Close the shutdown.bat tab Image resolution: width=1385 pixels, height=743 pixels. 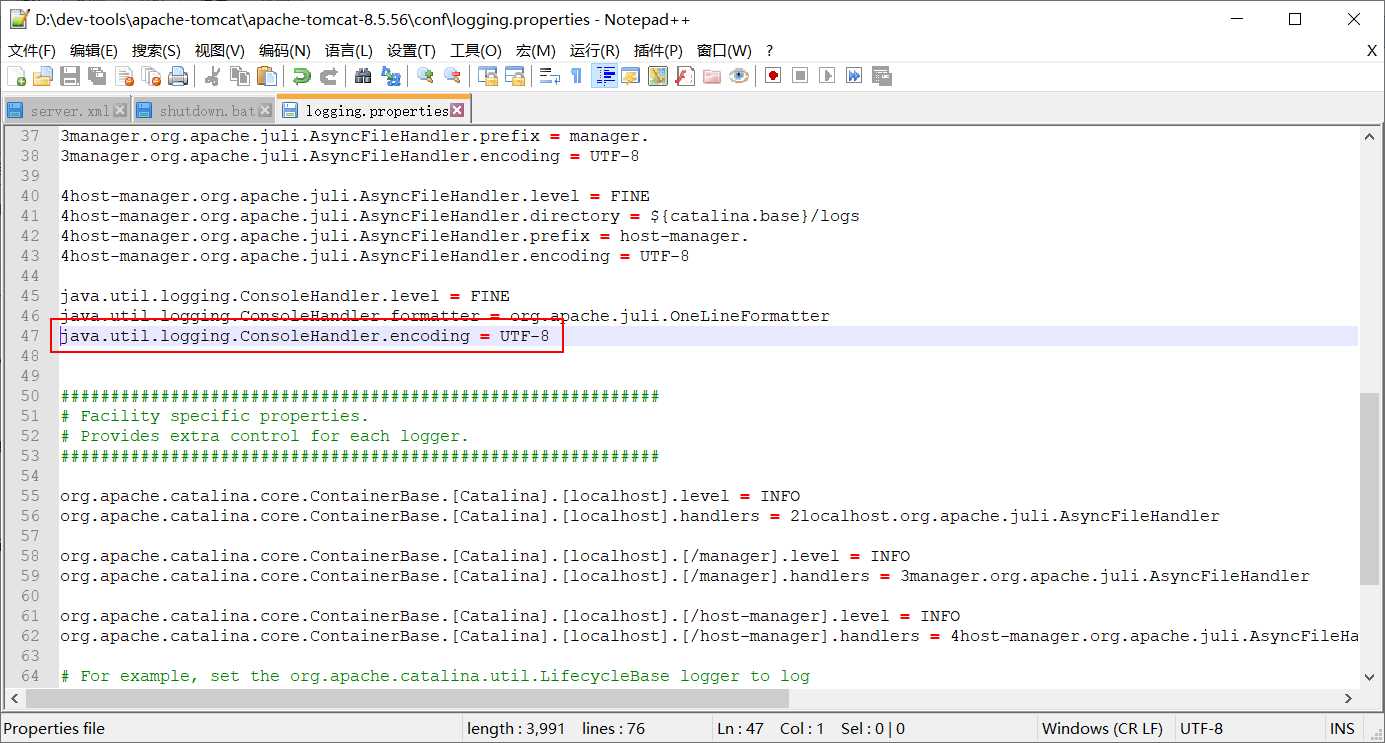coord(265,110)
